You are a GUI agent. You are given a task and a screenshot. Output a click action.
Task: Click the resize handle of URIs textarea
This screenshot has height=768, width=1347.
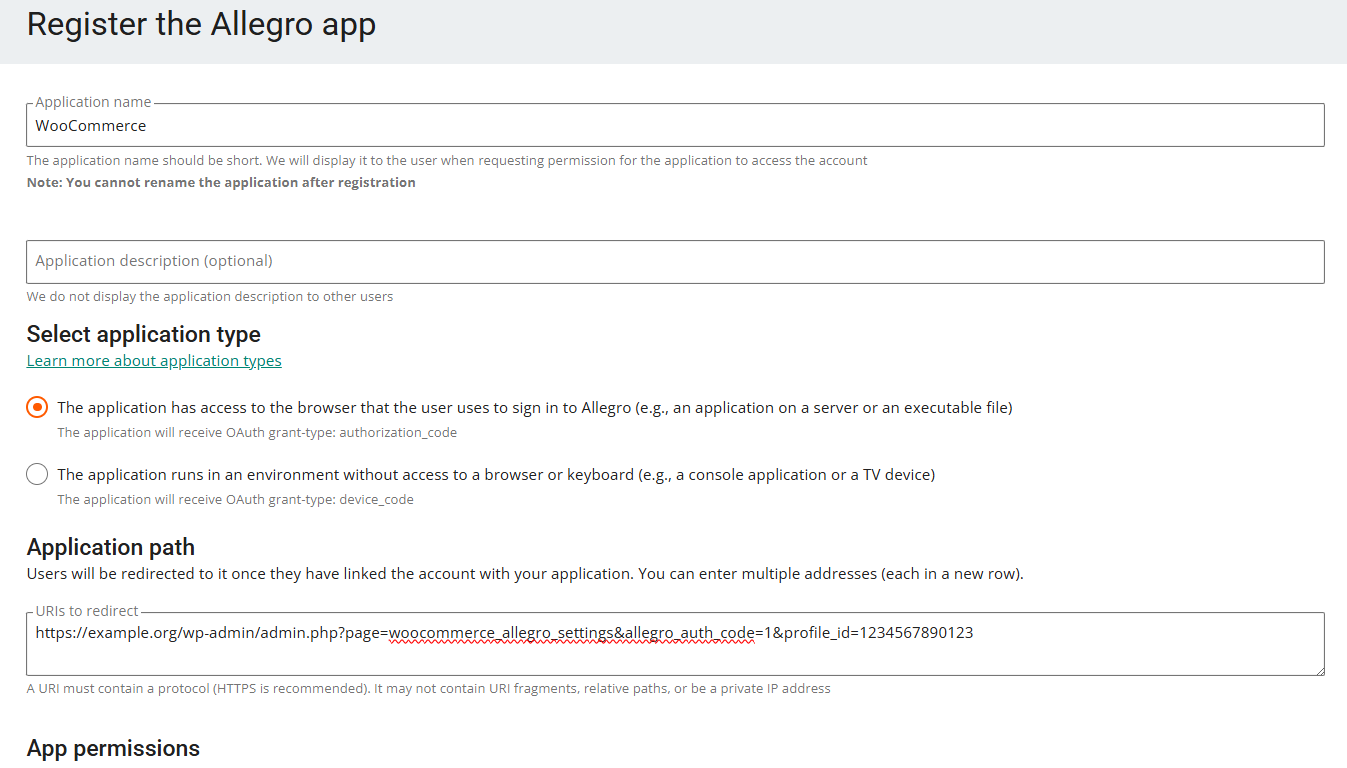click(1318, 670)
